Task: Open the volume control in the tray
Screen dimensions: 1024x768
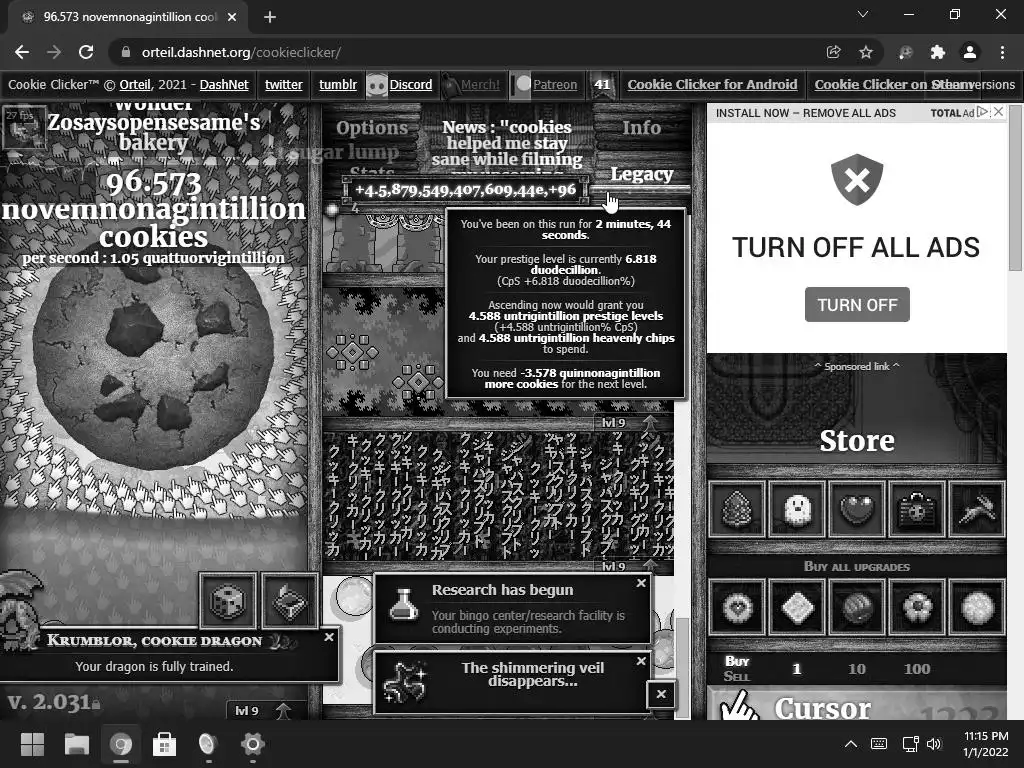Action: (935, 744)
